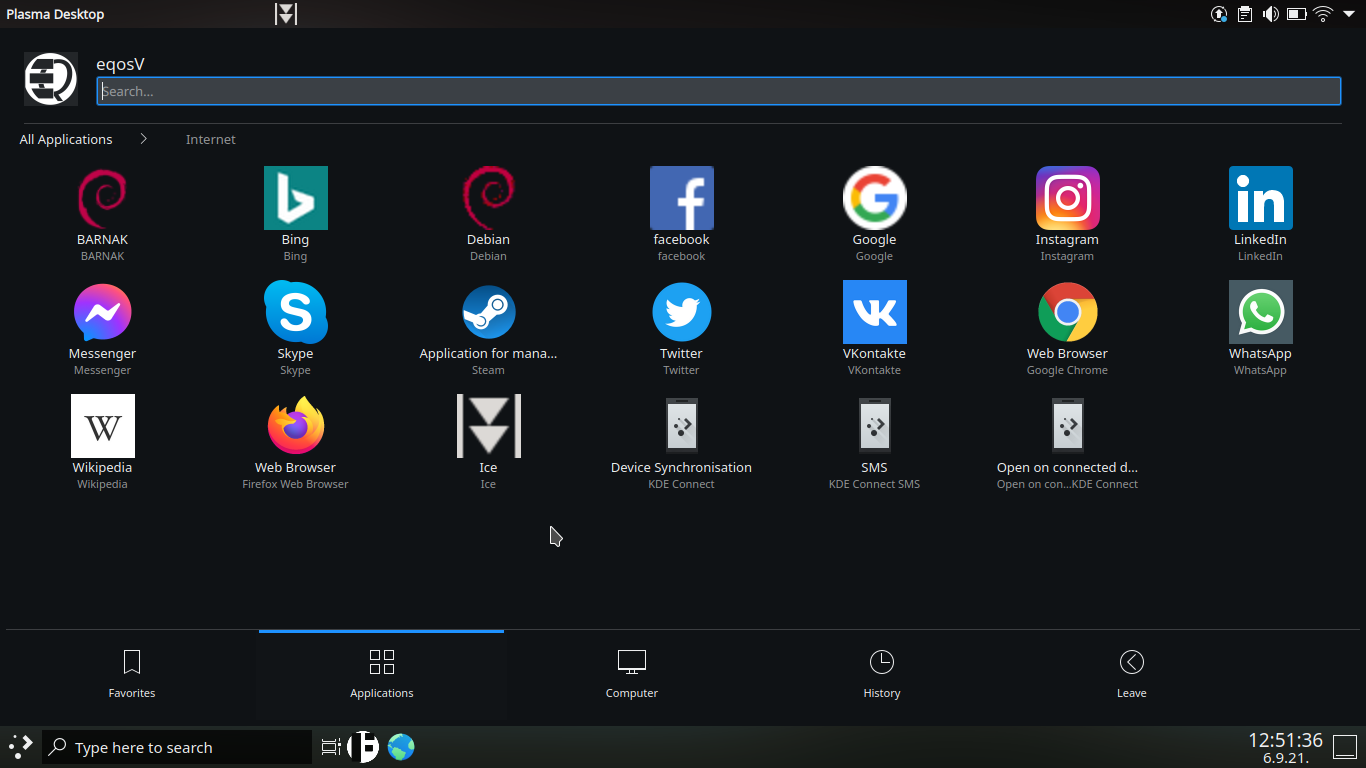Image resolution: width=1366 pixels, height=768 pixels.
Task: Open the black-and-white circular taskbar app
Action: click(x=364, y=747)
